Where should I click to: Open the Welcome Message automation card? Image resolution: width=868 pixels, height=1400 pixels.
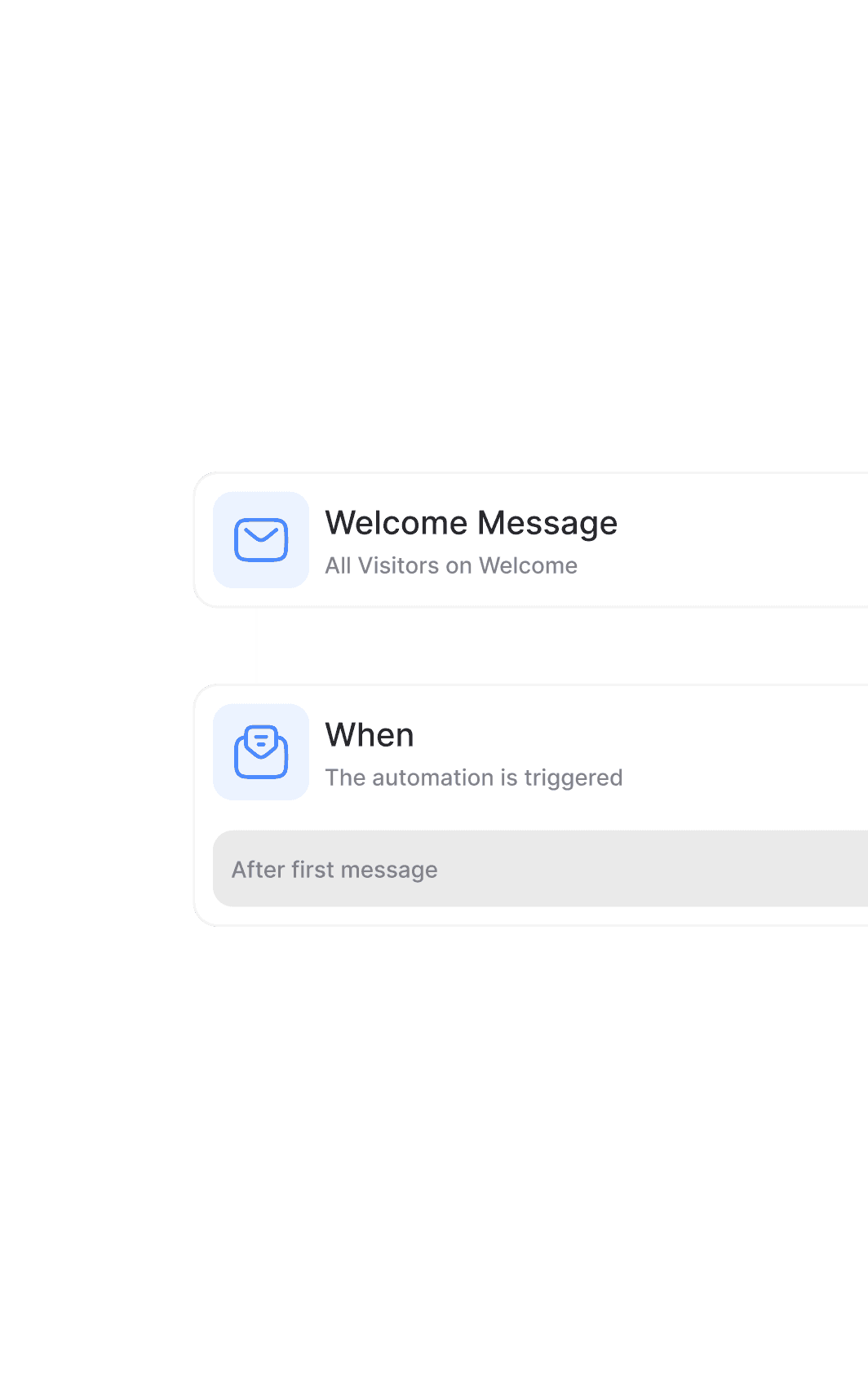click(x=531, y=540)
